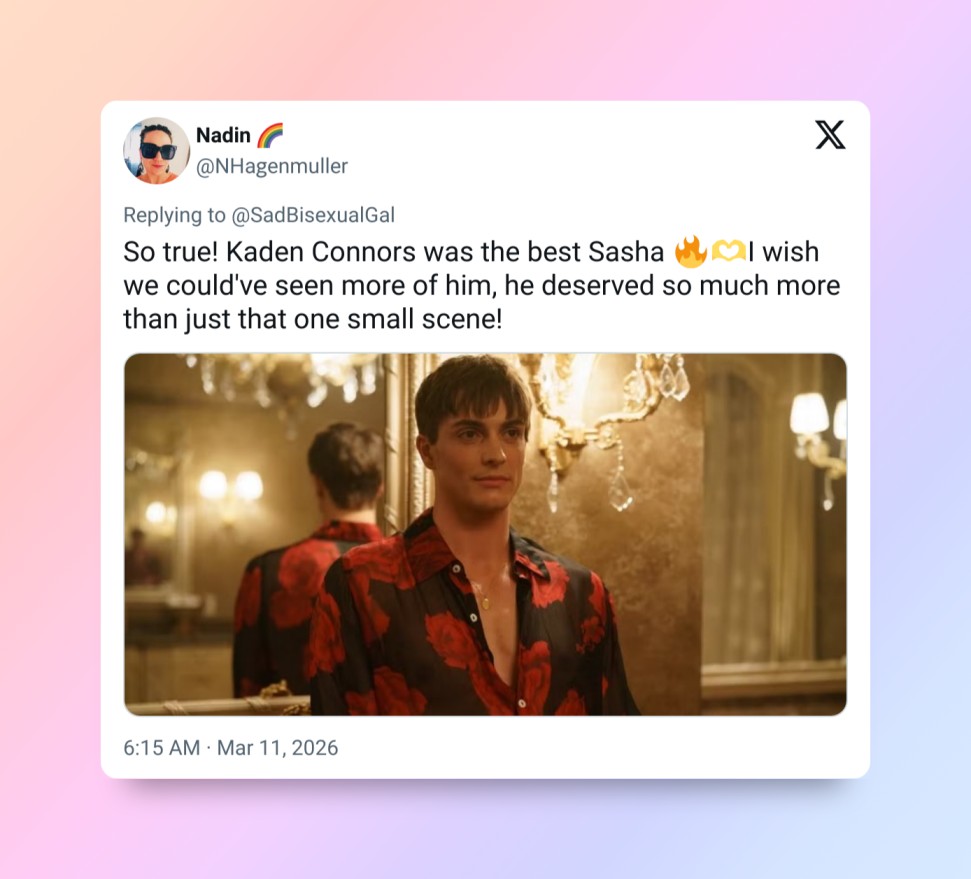Open the @SadBisexualGal mention link

click(x=313, y=215)
